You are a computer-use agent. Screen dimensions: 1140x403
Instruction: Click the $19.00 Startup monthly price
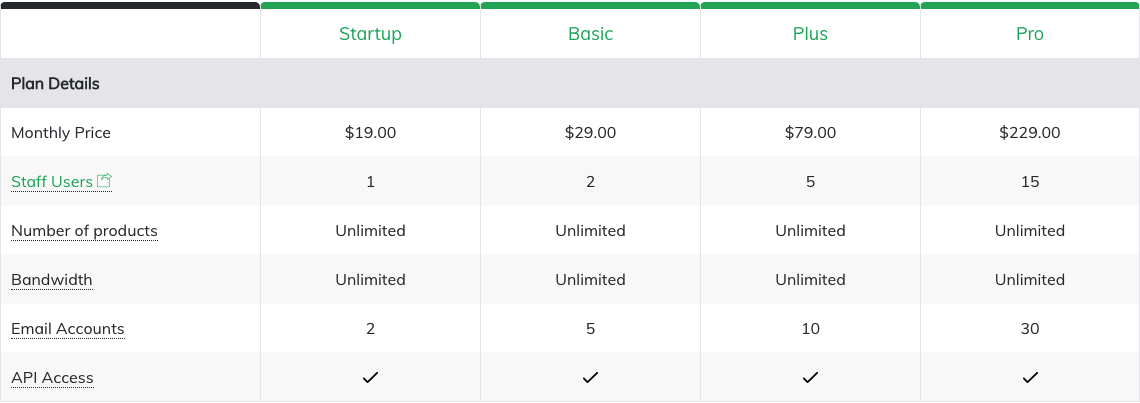click(x=371, y=133)
